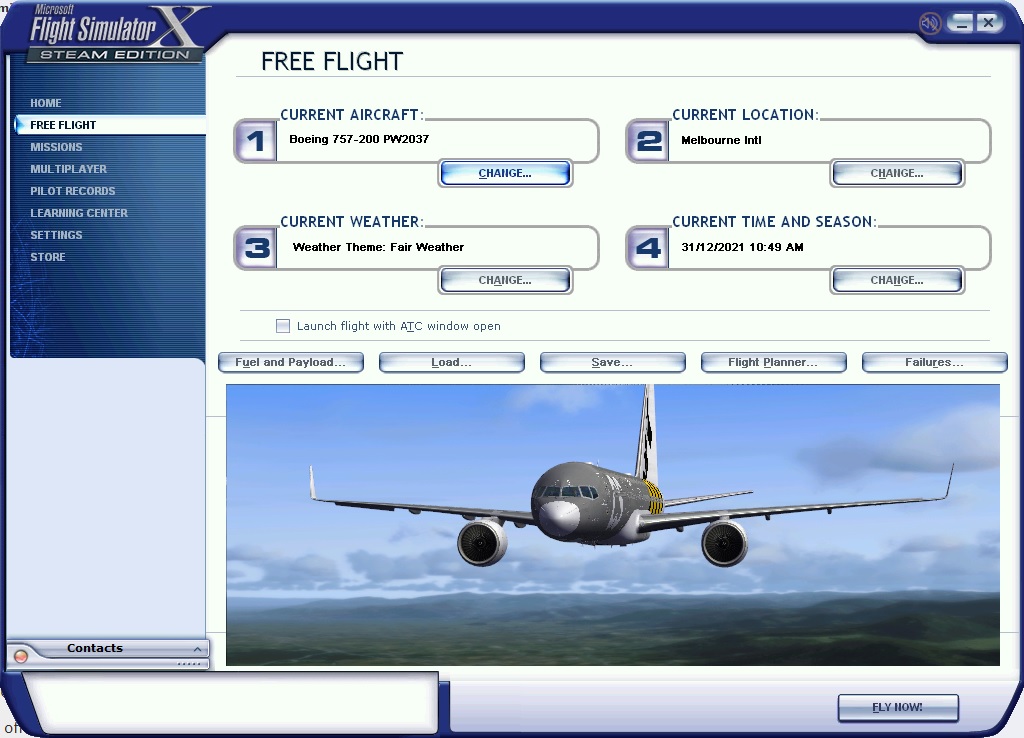1024x738 pixels.
Task: Go to the HOME section
Action: [46, 103]
